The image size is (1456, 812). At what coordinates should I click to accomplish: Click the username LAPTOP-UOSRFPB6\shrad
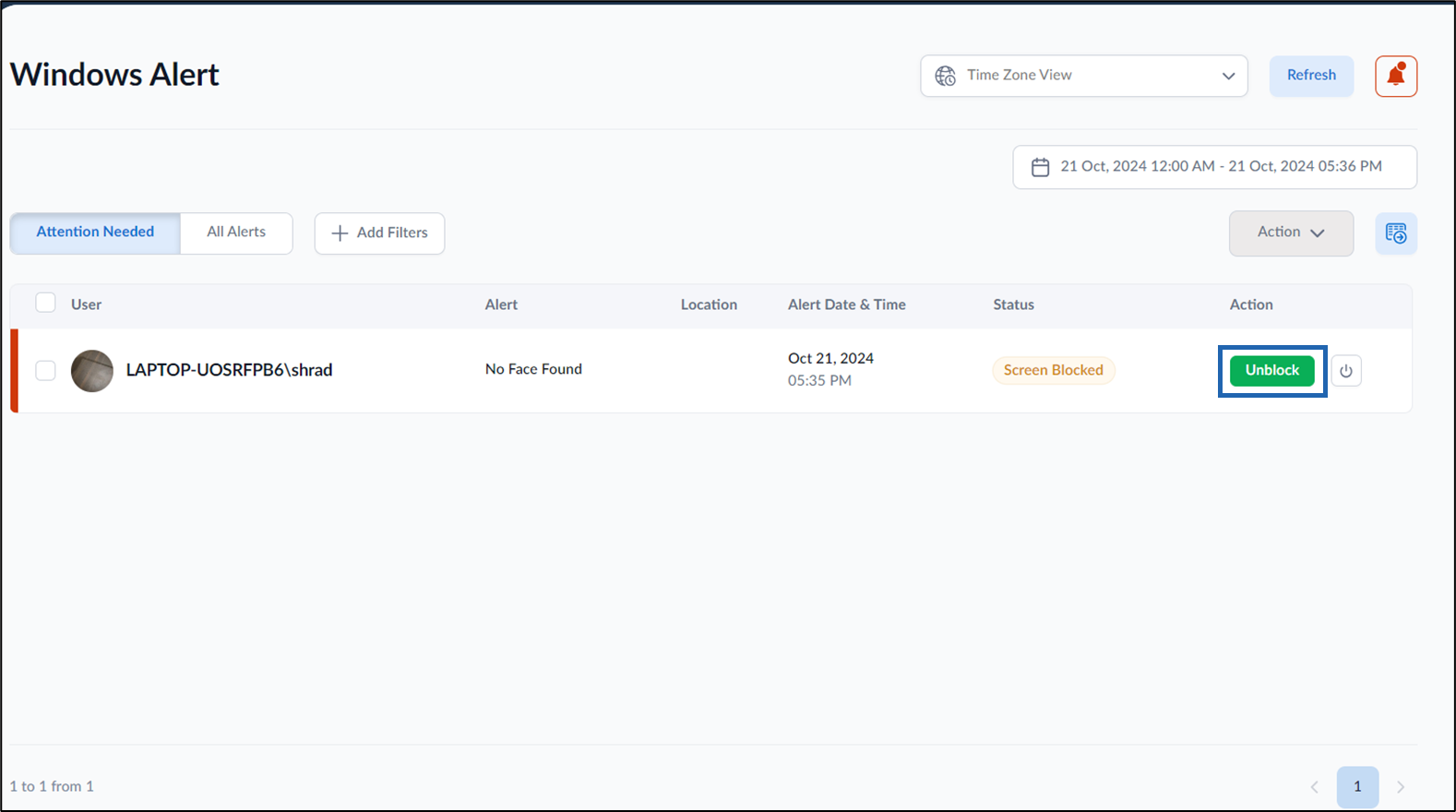[x=229, y=370]
